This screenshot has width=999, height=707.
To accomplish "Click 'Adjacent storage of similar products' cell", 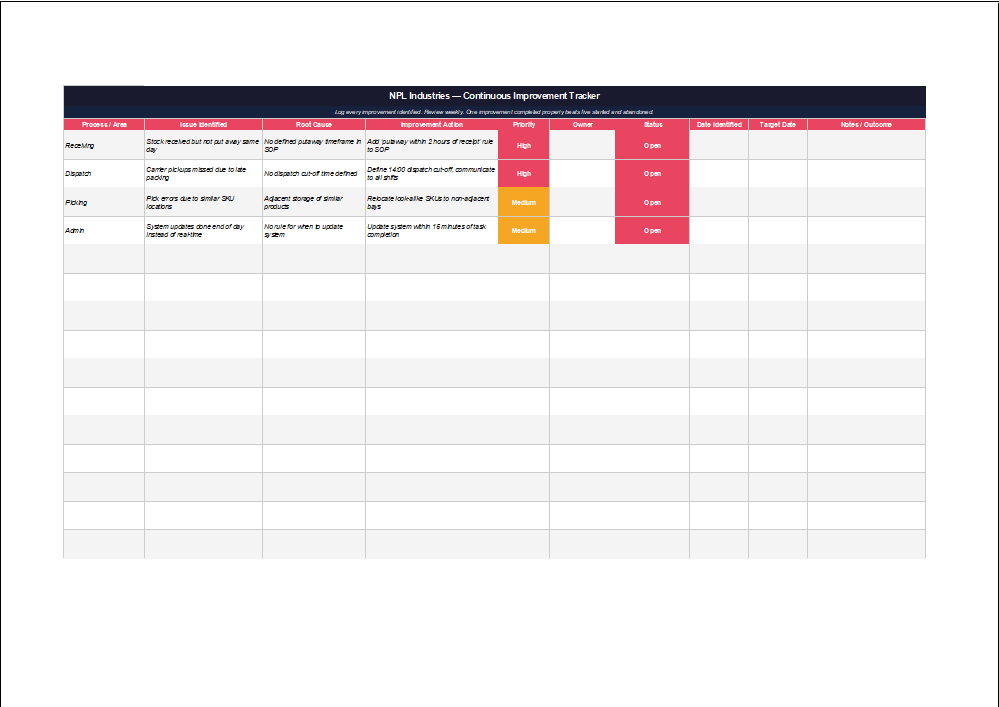I will 313,203.
